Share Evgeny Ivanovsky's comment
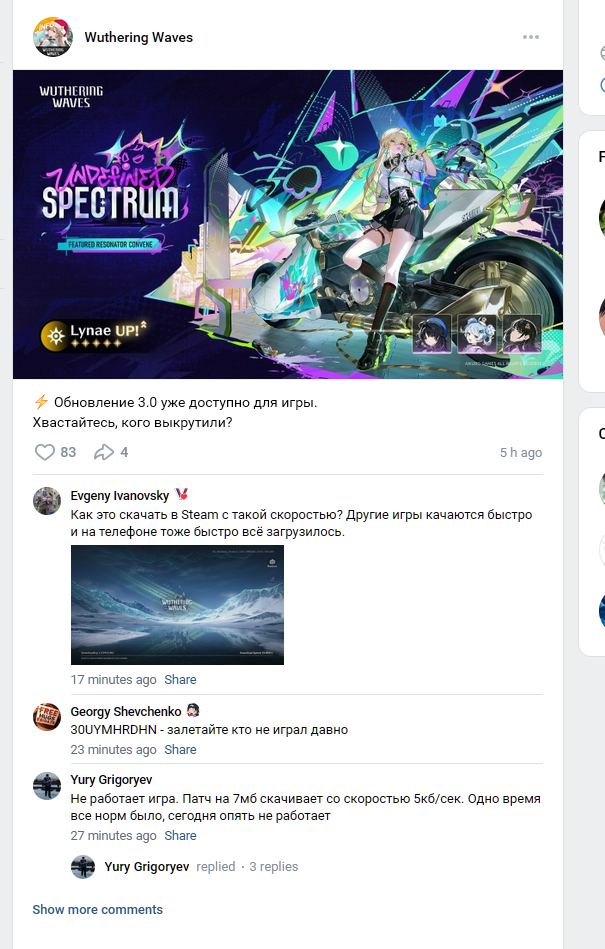The image size is (605, 949). click(180, 680)
